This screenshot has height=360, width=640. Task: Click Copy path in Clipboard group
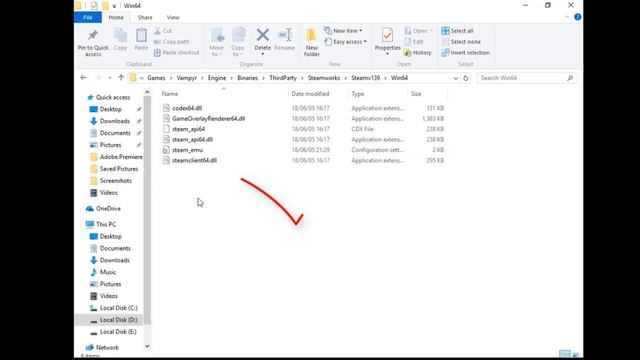pyautogui.click(x=171, y=42)
